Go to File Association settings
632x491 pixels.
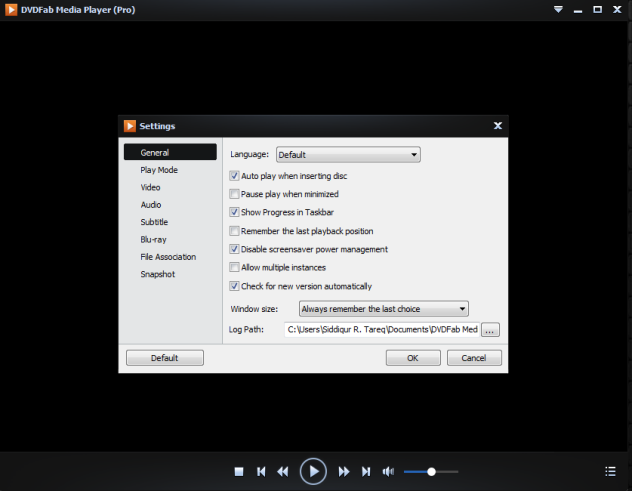click(170, 257)
